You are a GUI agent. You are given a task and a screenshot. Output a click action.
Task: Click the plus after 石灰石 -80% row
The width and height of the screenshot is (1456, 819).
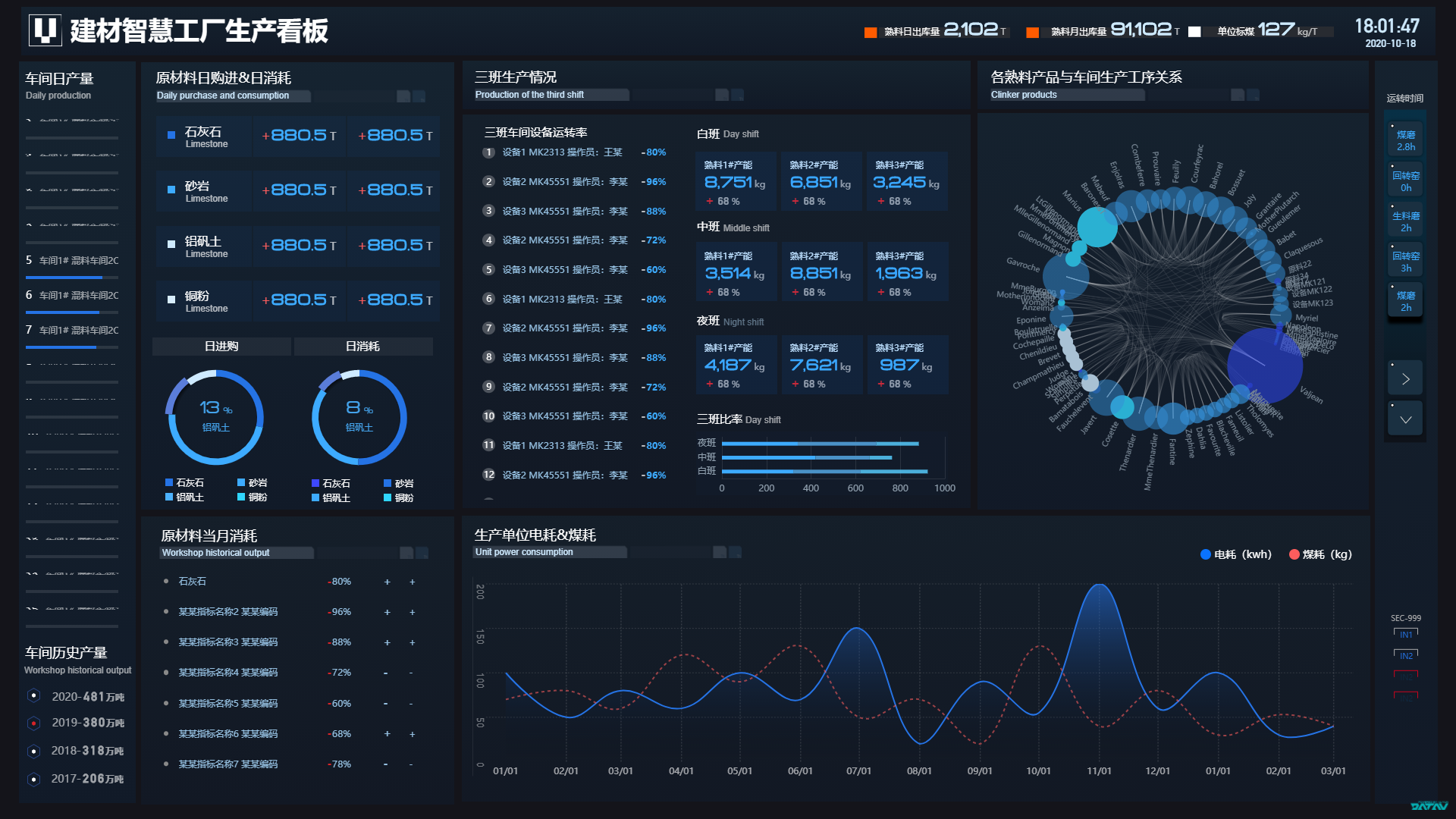pos(388,582)
